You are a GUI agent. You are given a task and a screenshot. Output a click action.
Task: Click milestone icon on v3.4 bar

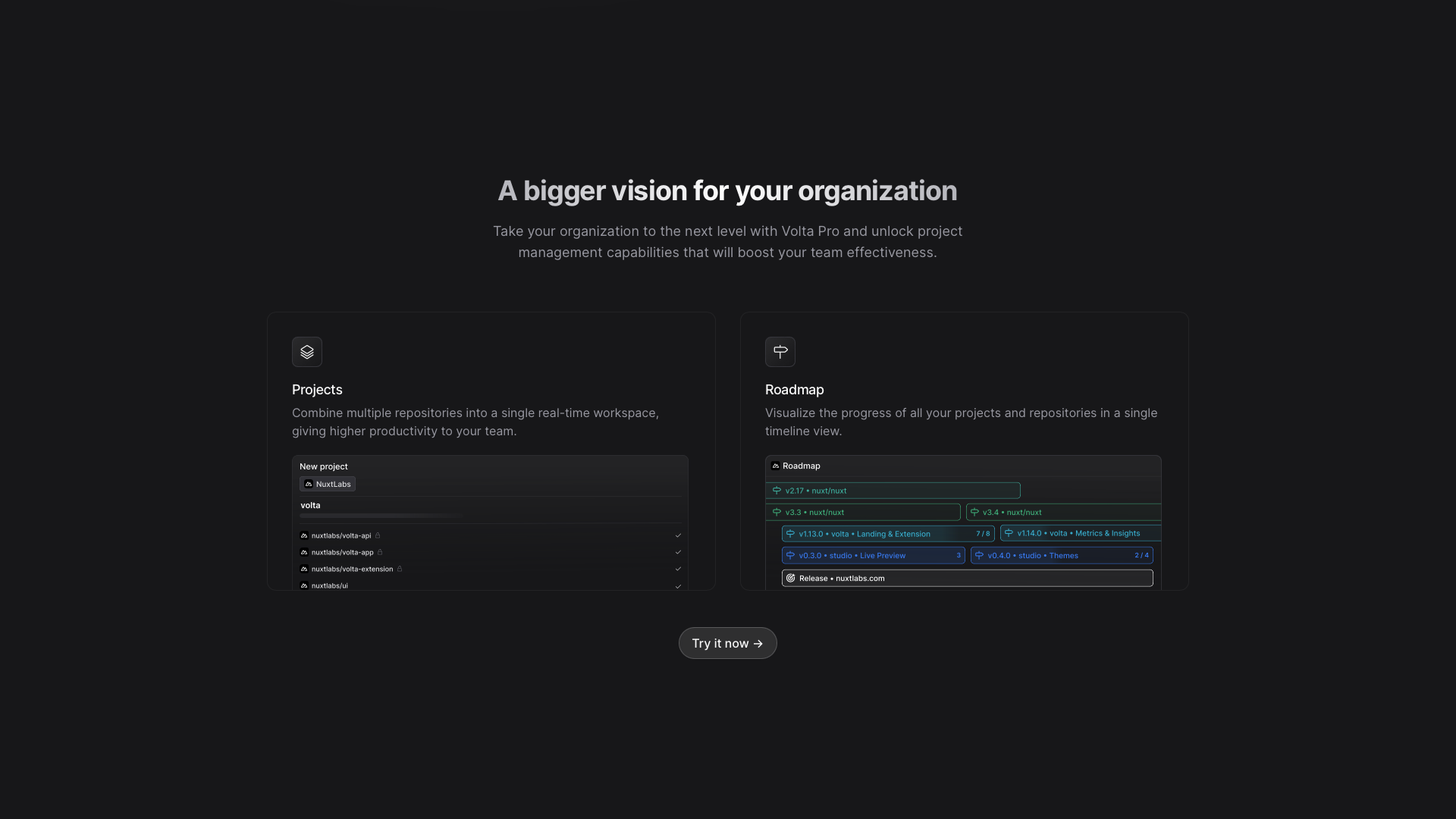pyautogui.click(x=974, y=512)
